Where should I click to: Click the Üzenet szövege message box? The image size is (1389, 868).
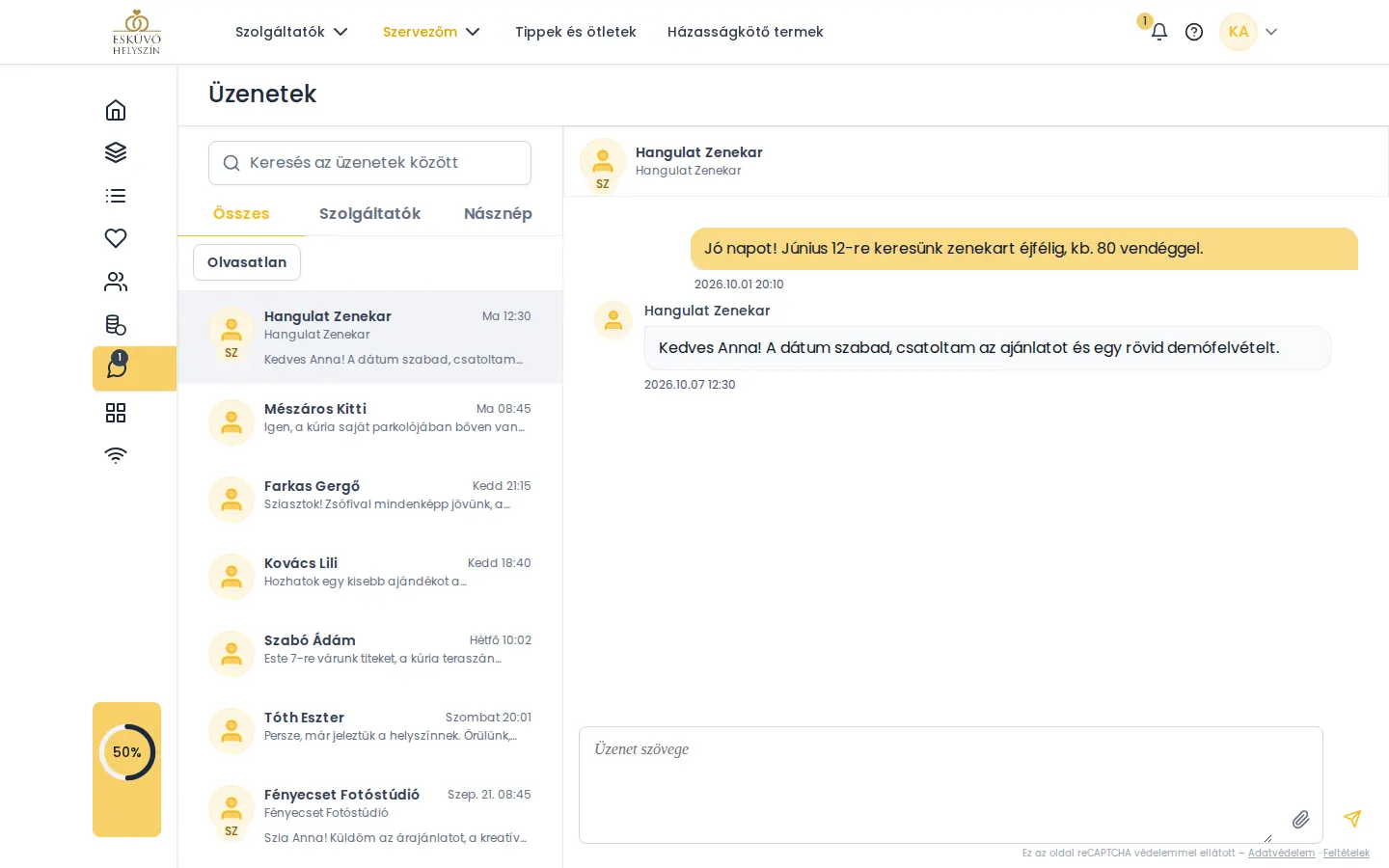951,785
